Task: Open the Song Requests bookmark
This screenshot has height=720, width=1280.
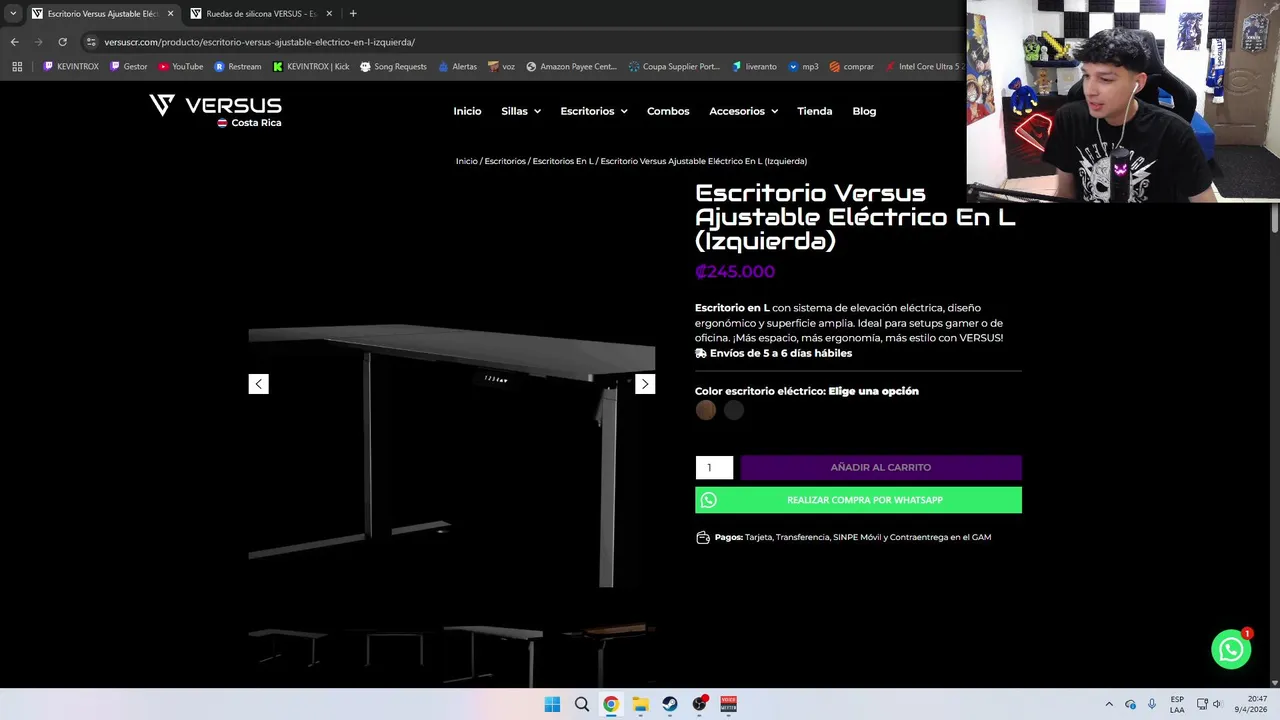Action: pyautogui.click(x=393, y=67)
